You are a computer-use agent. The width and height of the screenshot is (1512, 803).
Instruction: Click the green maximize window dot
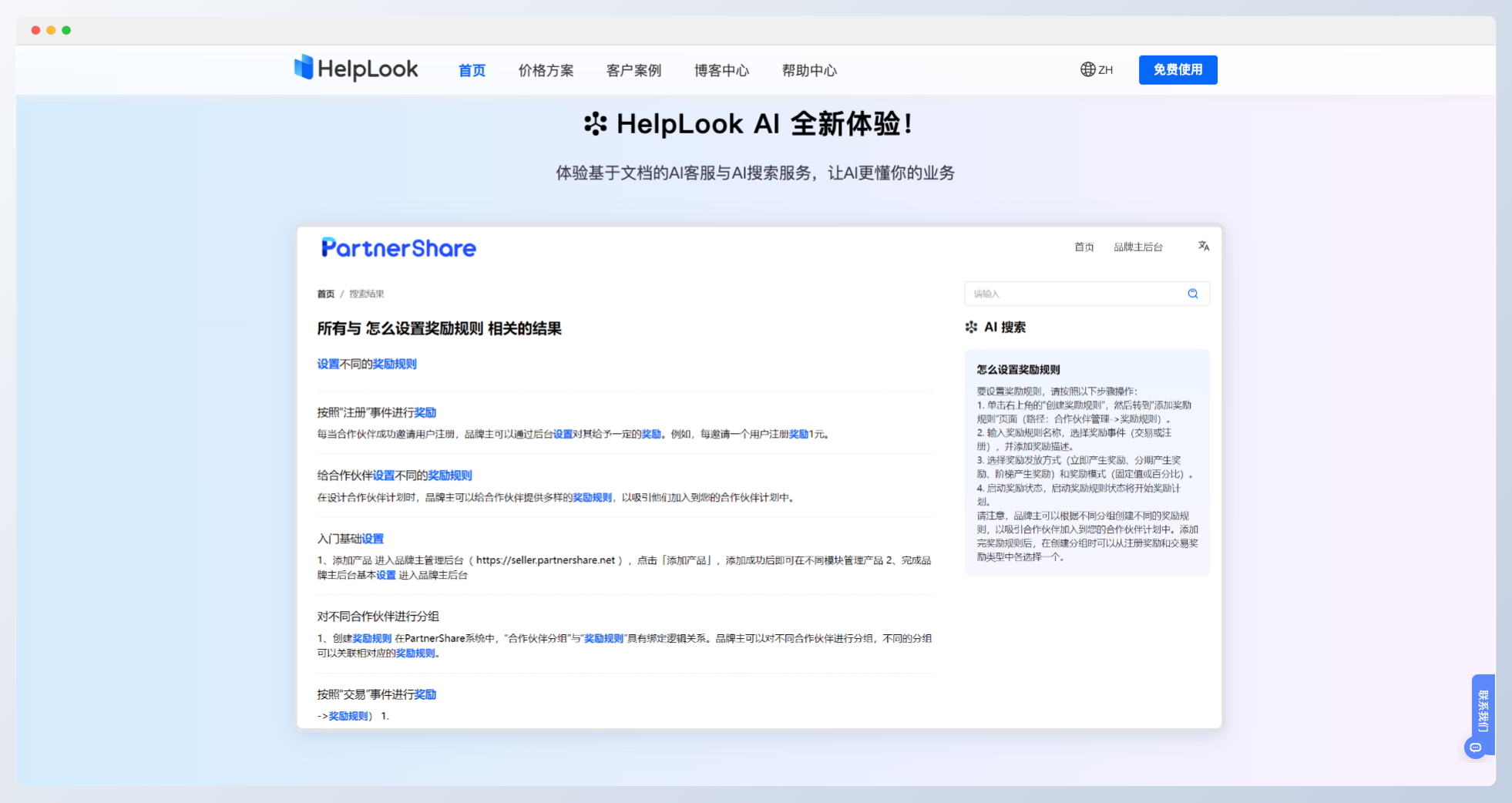click(x=66, y=30)
